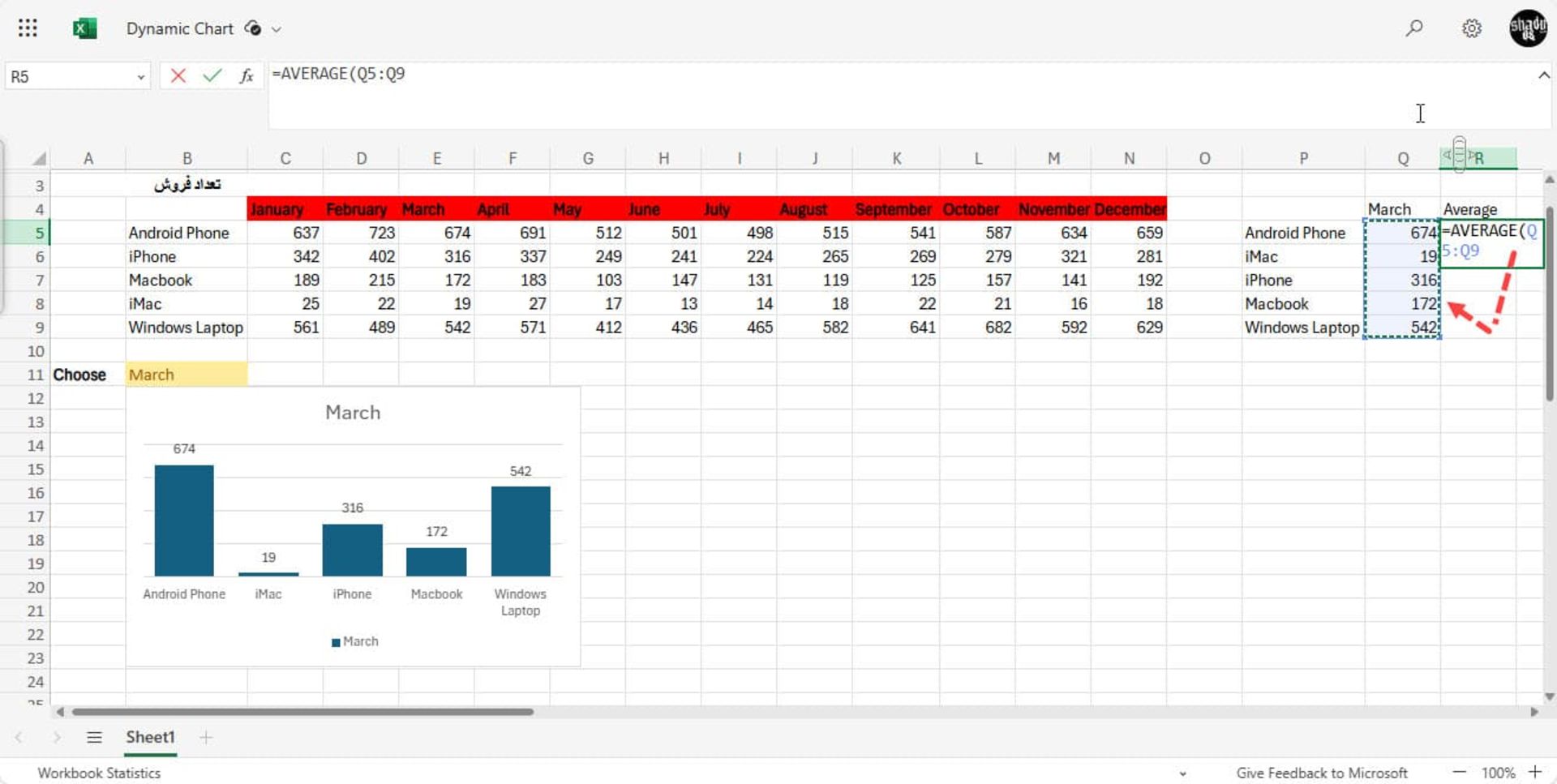This screenshot has height=784, width=1557.
Task: Click the March header cell in column Q
Action: coord(1402,209)
